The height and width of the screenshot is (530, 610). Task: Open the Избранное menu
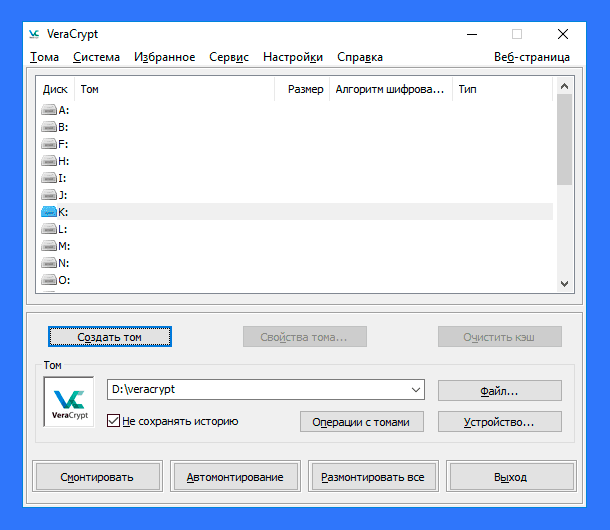tap(165, 57)
